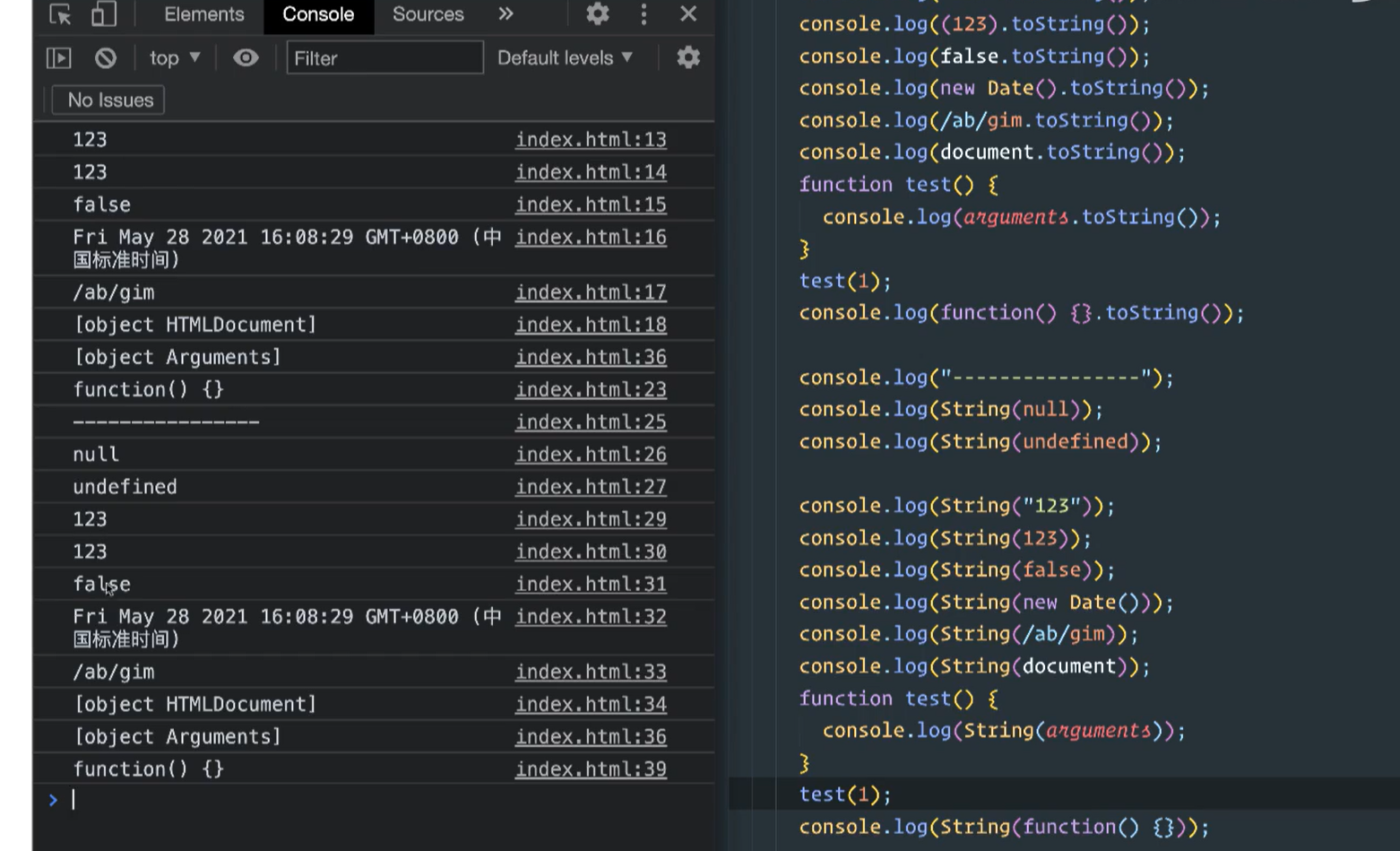
Task: Open source link index.html:32
Action: (591, 616)
